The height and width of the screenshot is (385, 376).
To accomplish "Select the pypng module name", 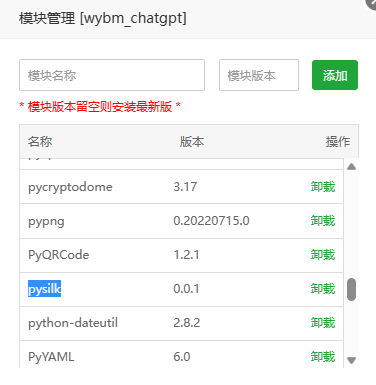I will 46,221.
